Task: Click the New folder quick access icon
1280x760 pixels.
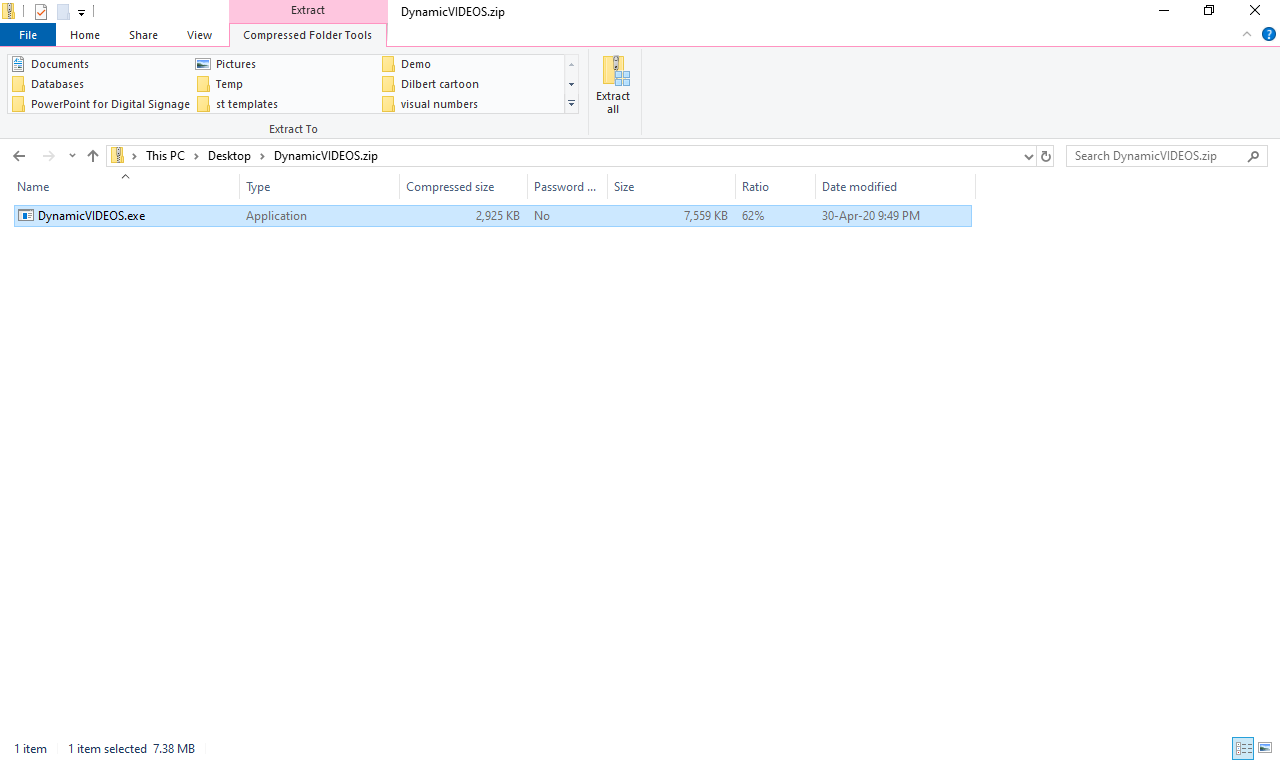Action: [63, 12]
